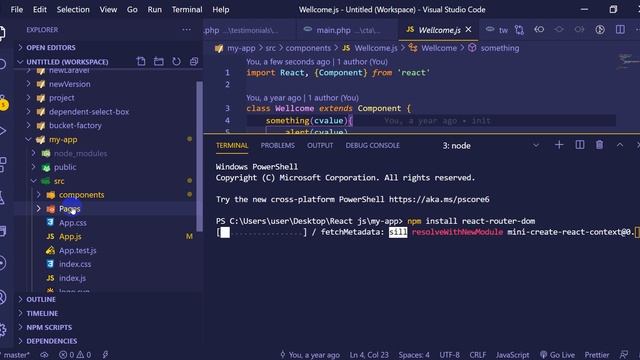640x360 pixels.
Task: Expand the bucket-factory folder
Action: click(x=75, y=126)
